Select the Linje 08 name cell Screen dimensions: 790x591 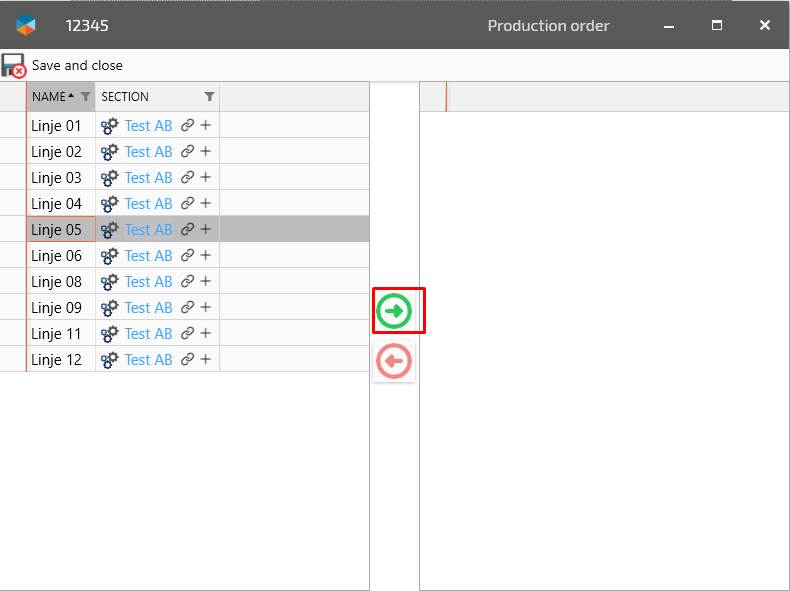tap(57, 282)
